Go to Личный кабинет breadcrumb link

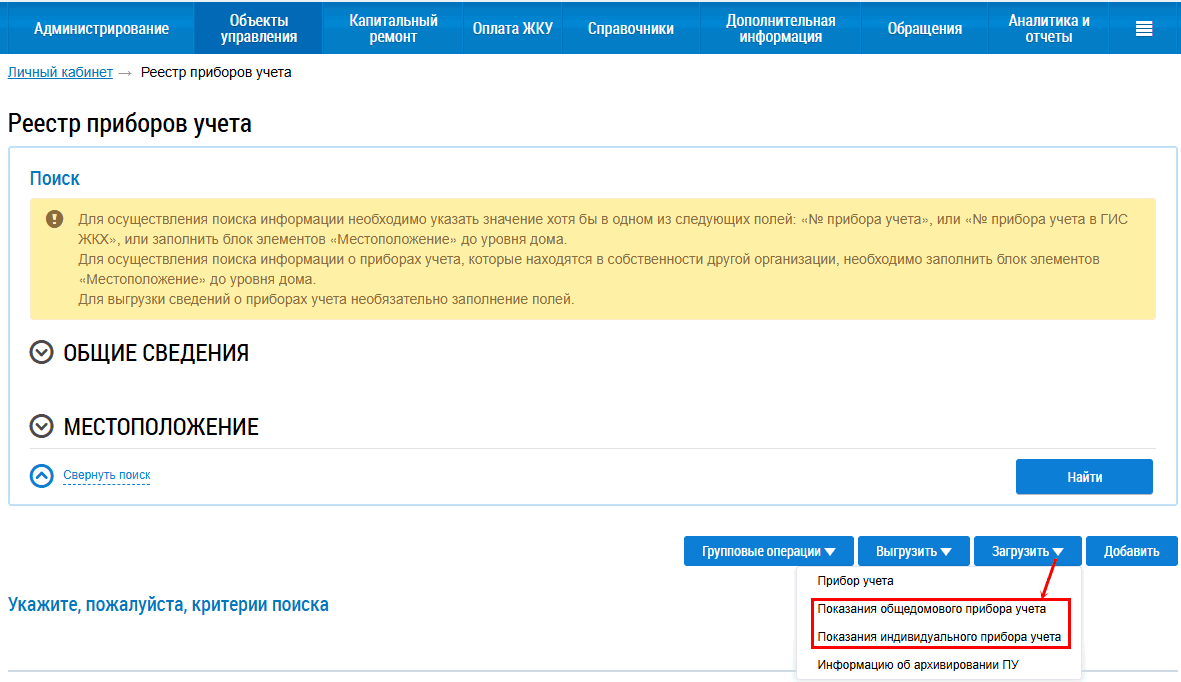[x=60, y=72]
